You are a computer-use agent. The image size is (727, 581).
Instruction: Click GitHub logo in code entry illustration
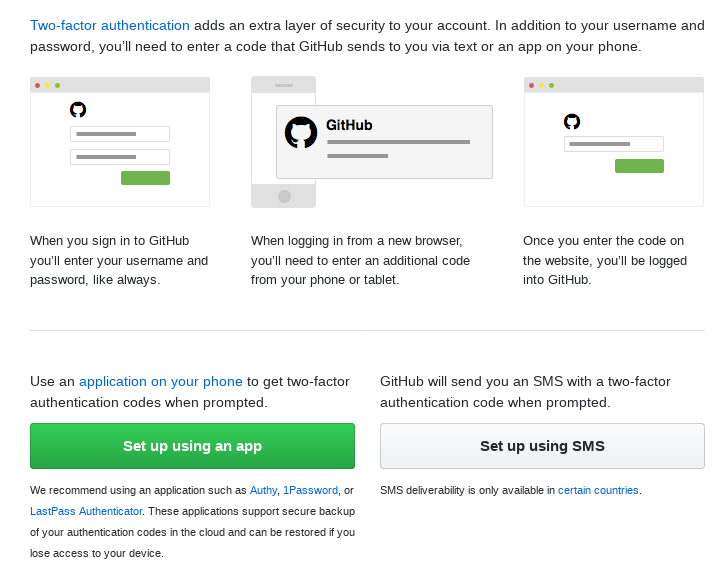[x=572, y=121]
